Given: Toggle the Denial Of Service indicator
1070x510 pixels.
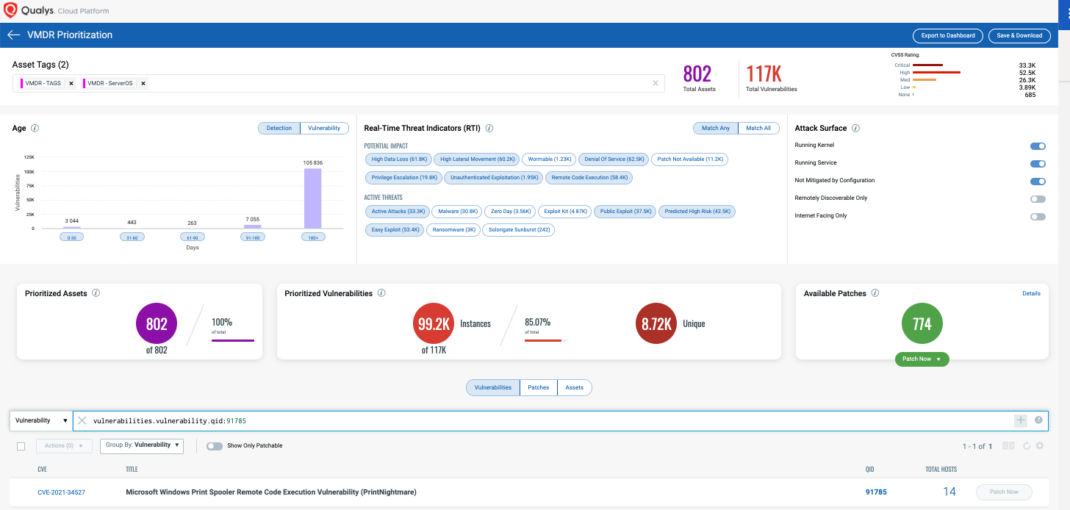Looking at the screenshot, I should click(613, 159).
